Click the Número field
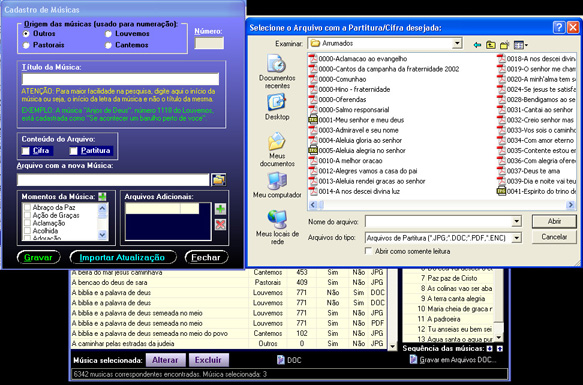Viewport: 583px width, 385px height. pyautogui.click(x=209, y=43)
